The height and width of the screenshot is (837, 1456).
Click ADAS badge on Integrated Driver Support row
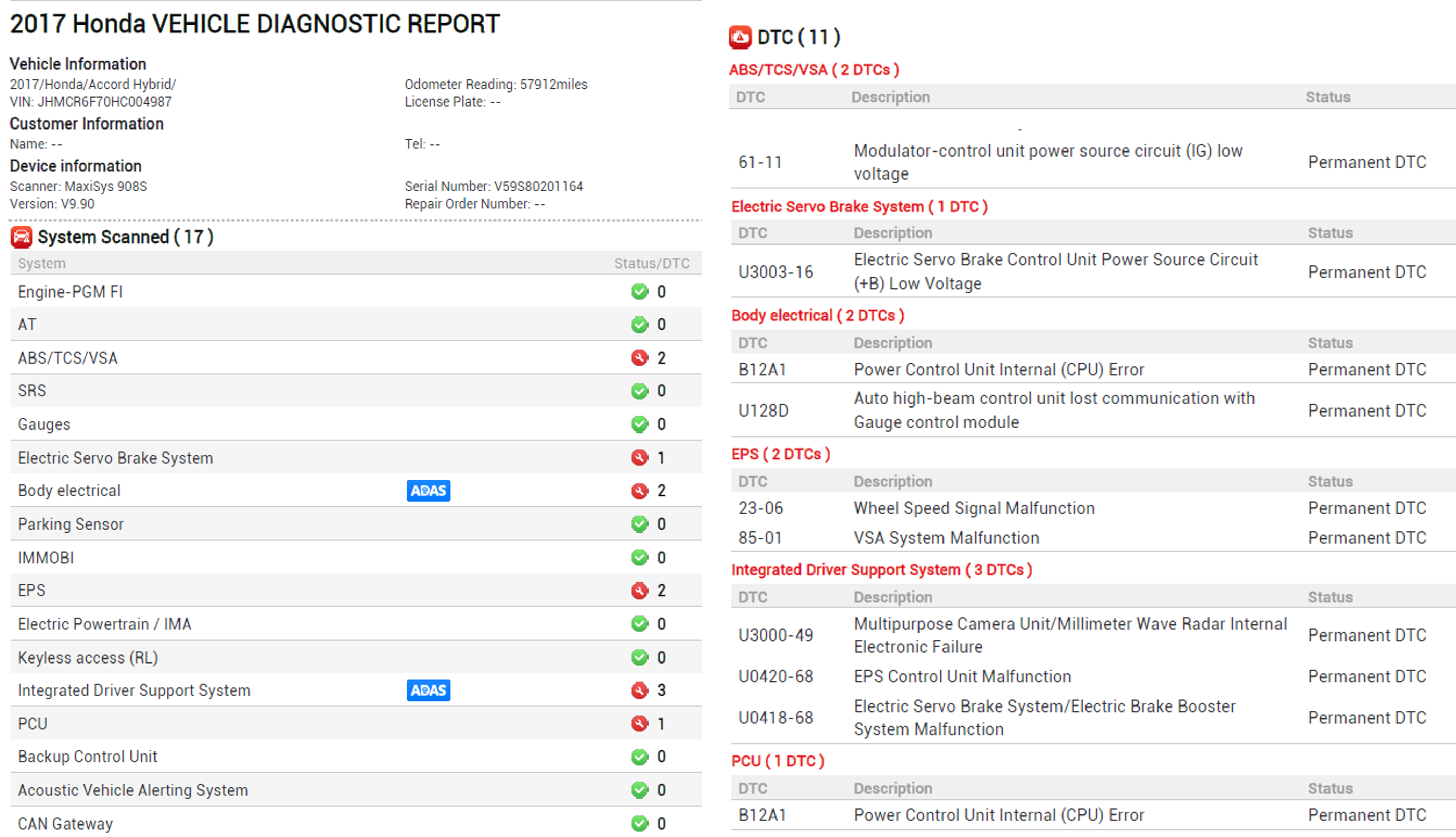coord(428,690)
